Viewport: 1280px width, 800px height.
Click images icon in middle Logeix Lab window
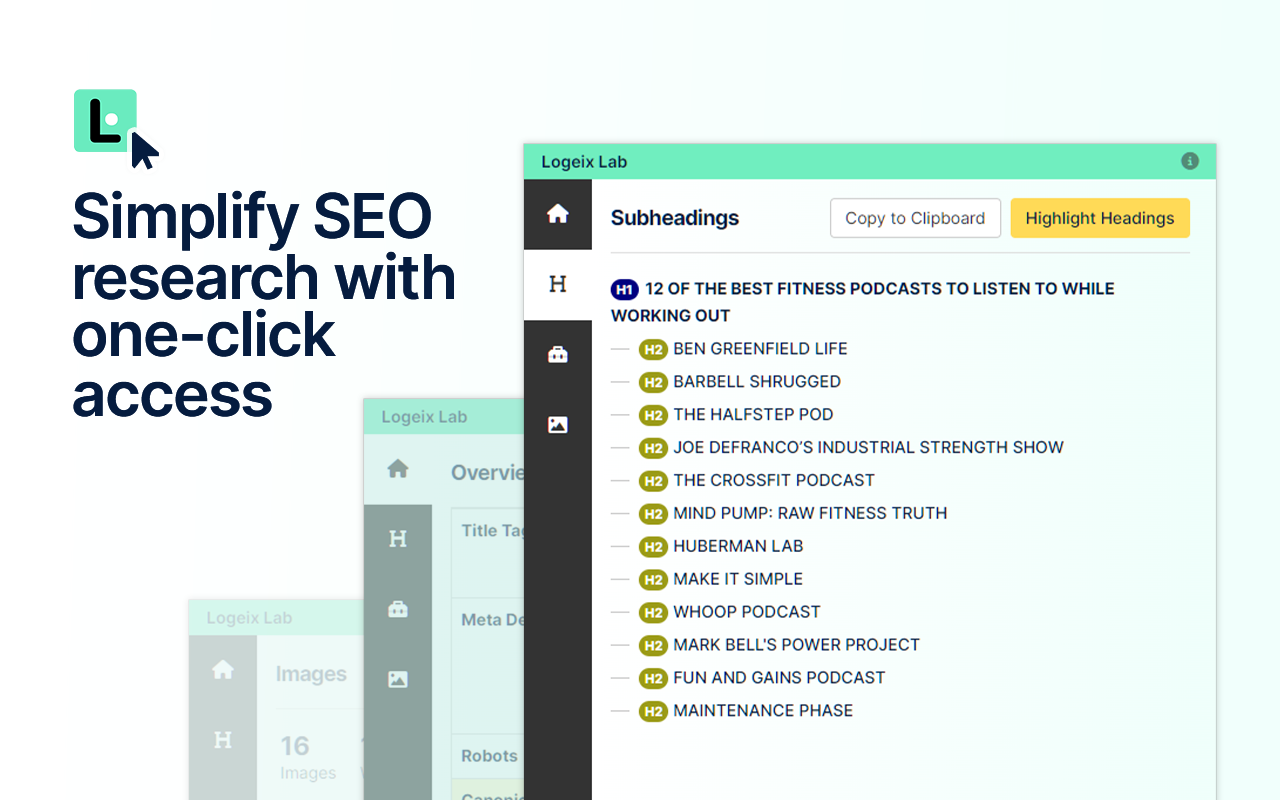[x=398, y=679]
